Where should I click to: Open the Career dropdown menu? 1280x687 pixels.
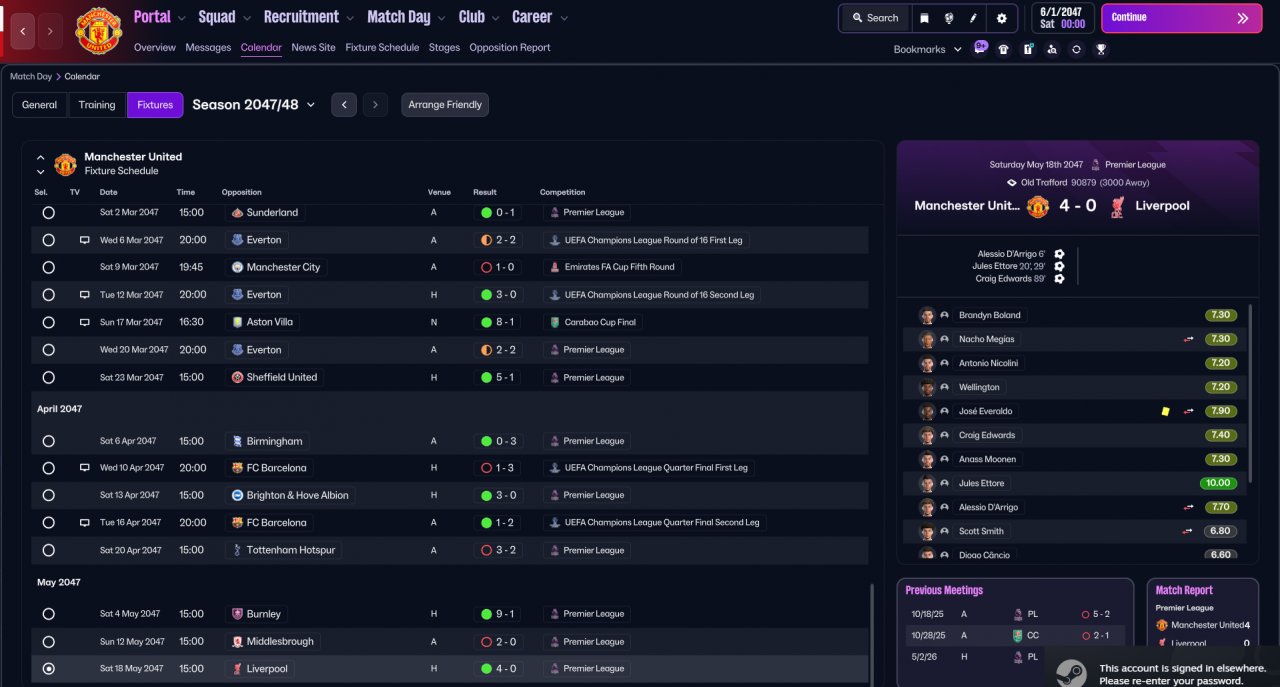[540, 17]
